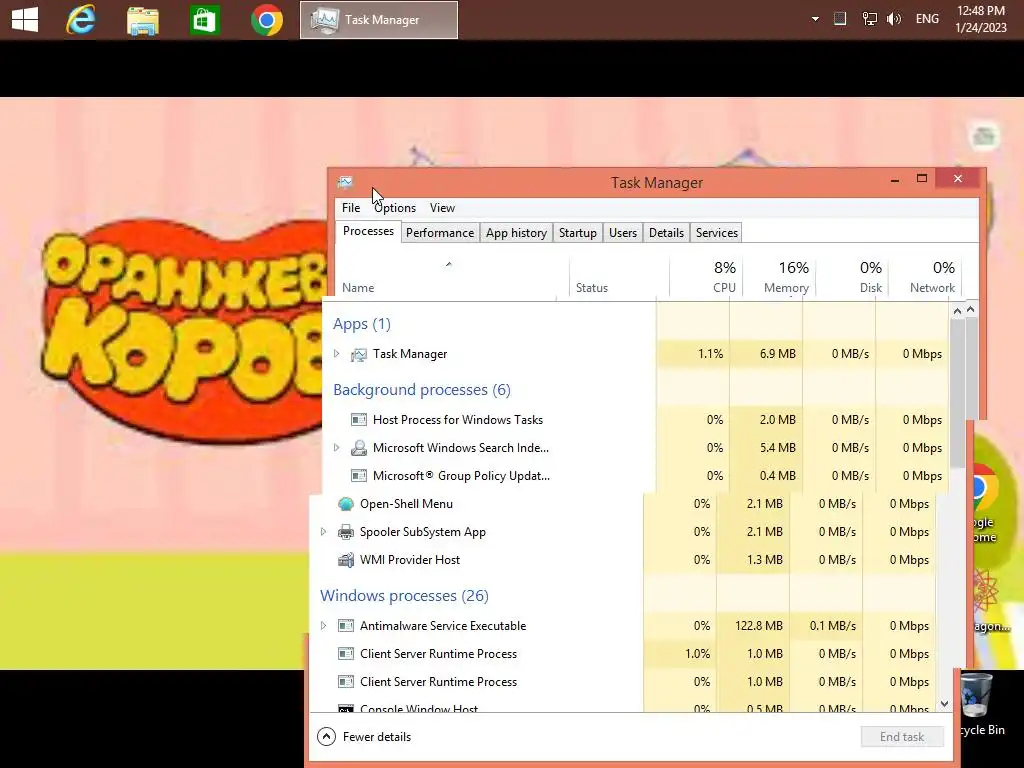
Task: Select the Recycle Bin desktop icon
Action: (x=982, y=705)
